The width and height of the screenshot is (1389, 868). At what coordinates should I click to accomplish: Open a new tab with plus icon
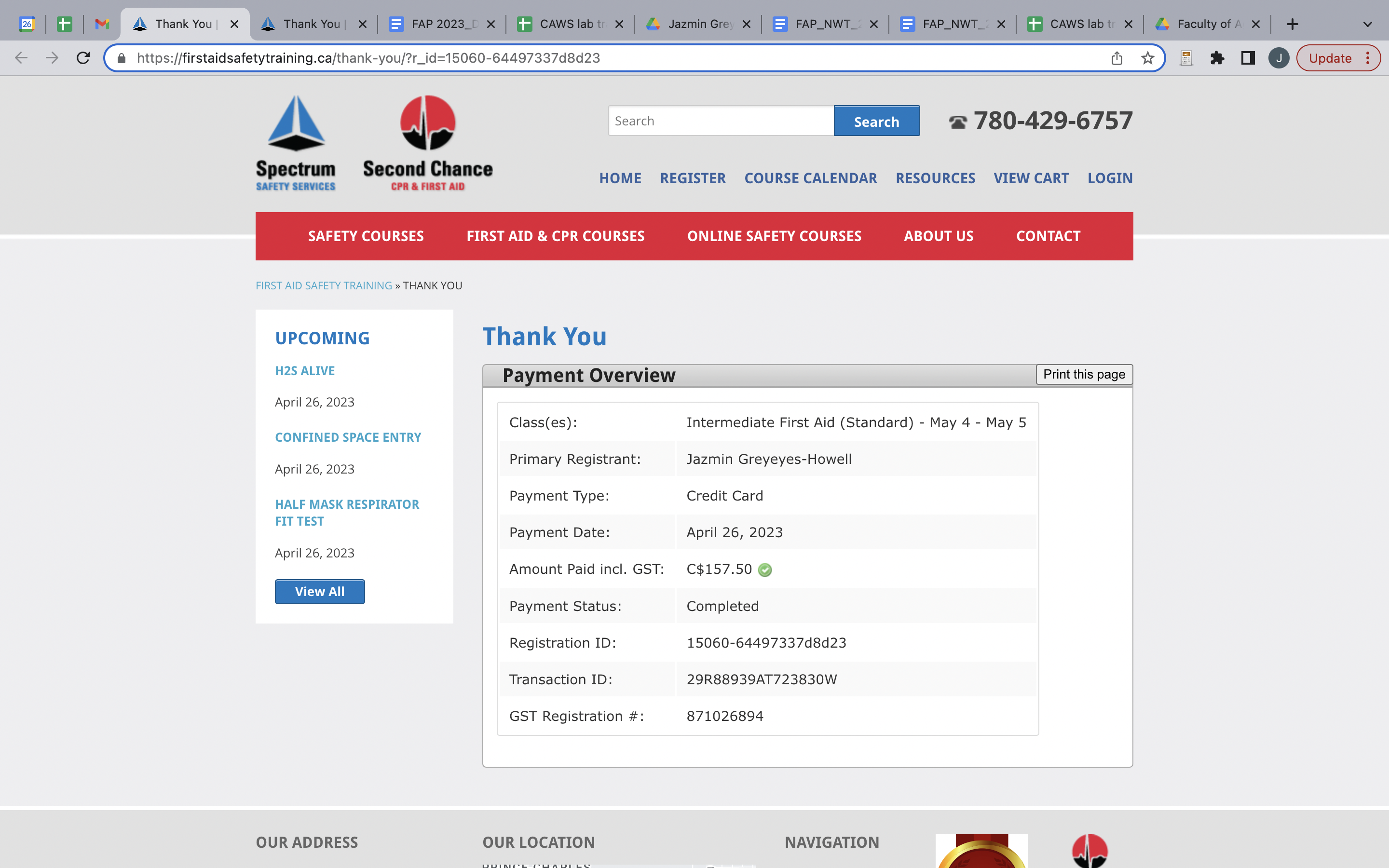[1293, 24]
